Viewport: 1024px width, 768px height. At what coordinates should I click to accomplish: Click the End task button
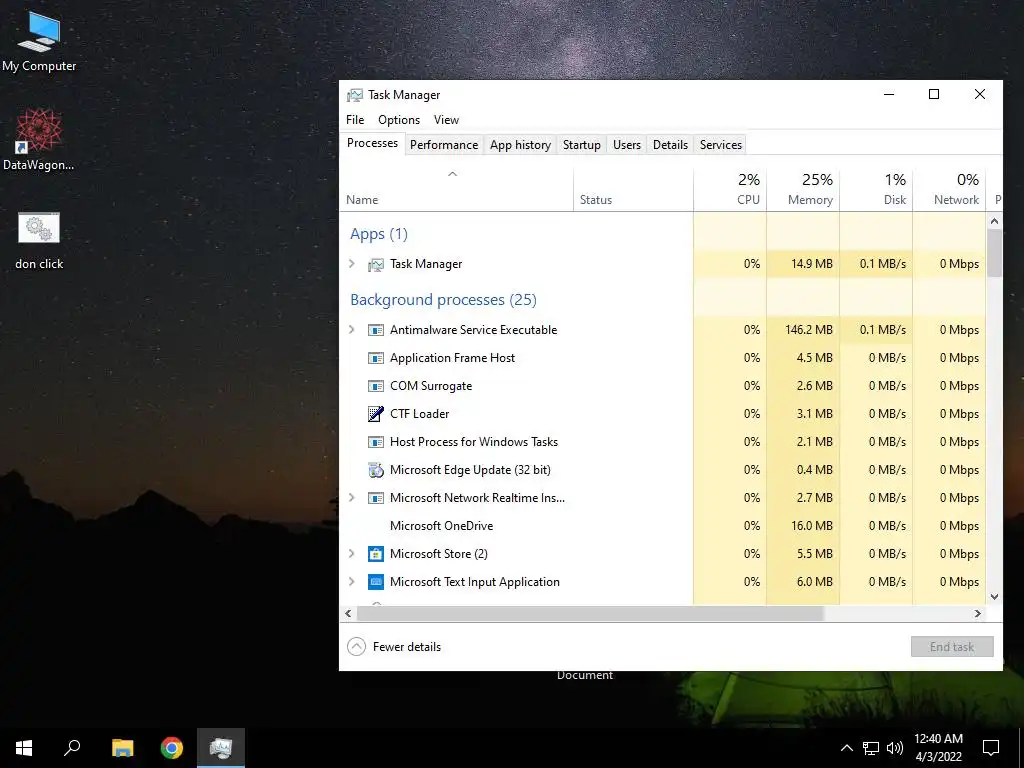point(952,647)
